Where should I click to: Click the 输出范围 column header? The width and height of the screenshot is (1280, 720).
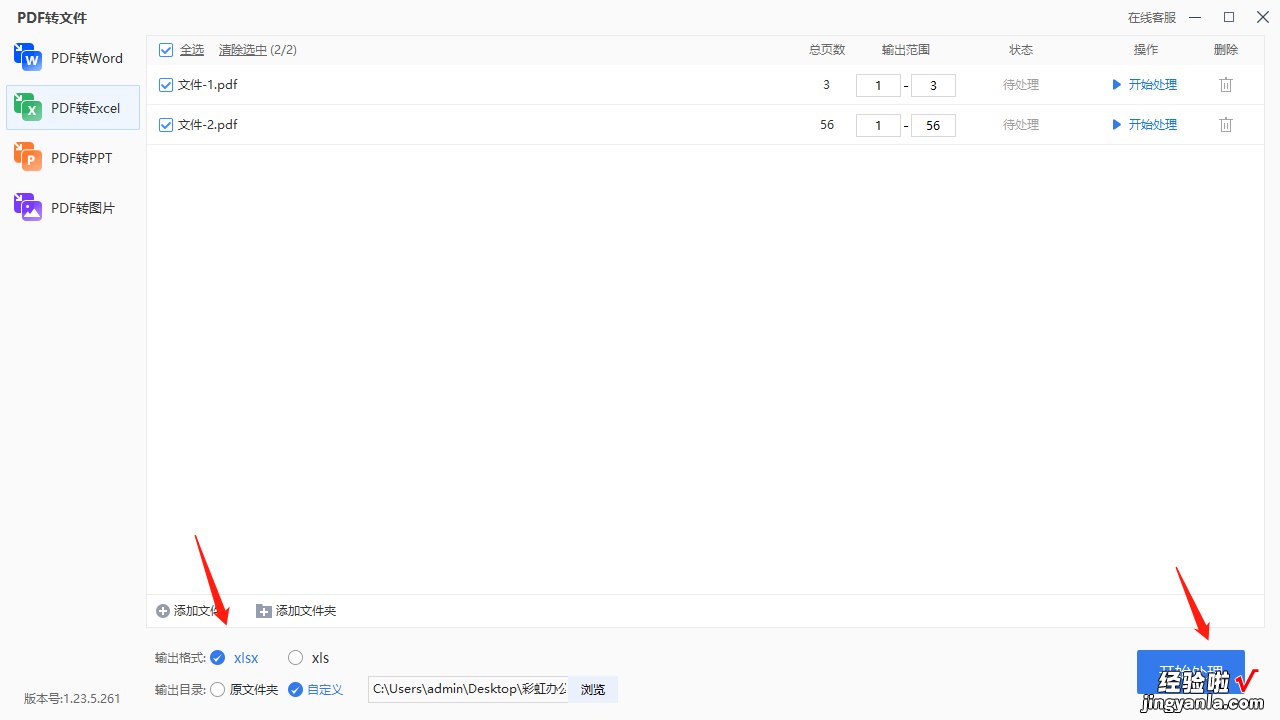point(906,50)
